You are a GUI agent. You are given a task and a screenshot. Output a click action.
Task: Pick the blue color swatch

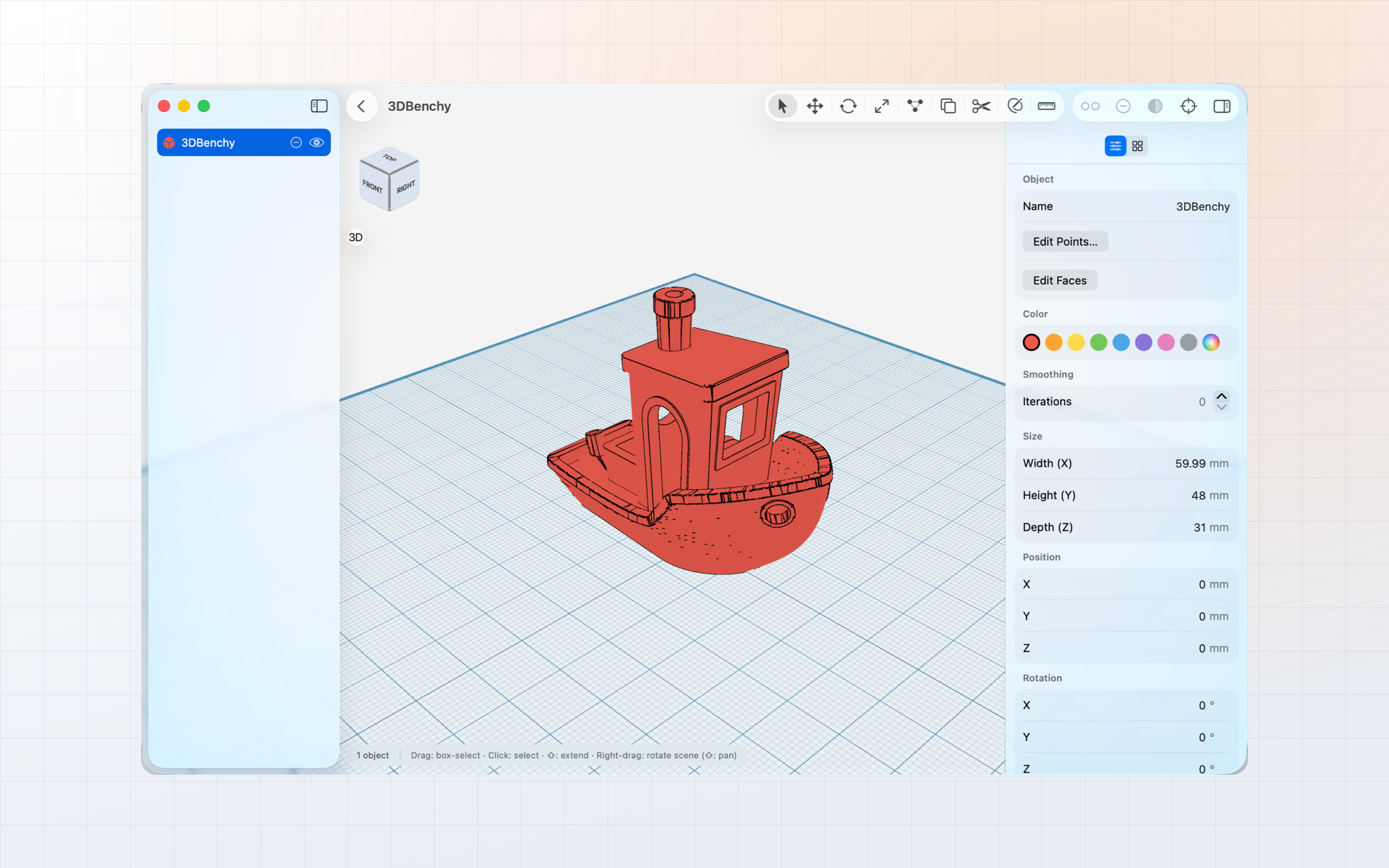(1121, 343)
